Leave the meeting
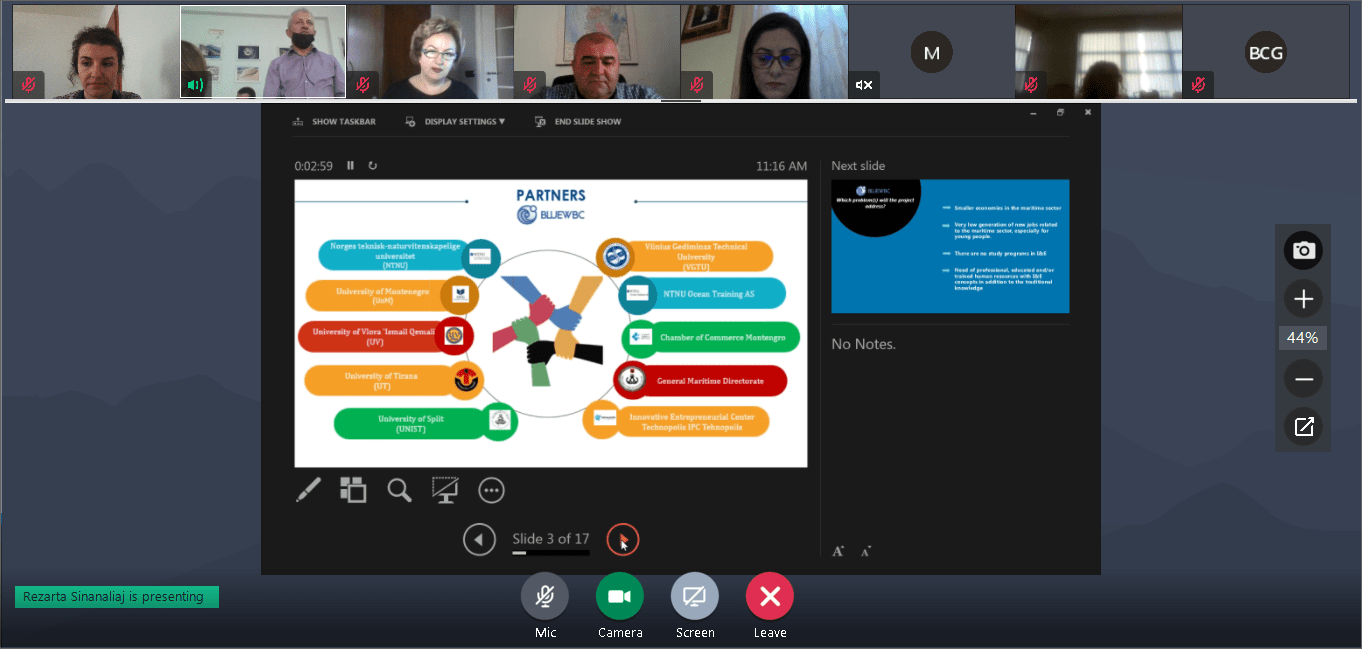This screenshot has width=1362, height=649. pos(770,597)
